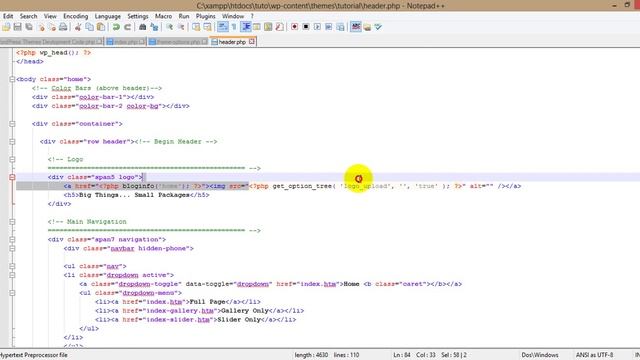The width and height of the screenshot is (640, 360).
Task: Click the Redo arrow icon
Action: coord(127,27)
